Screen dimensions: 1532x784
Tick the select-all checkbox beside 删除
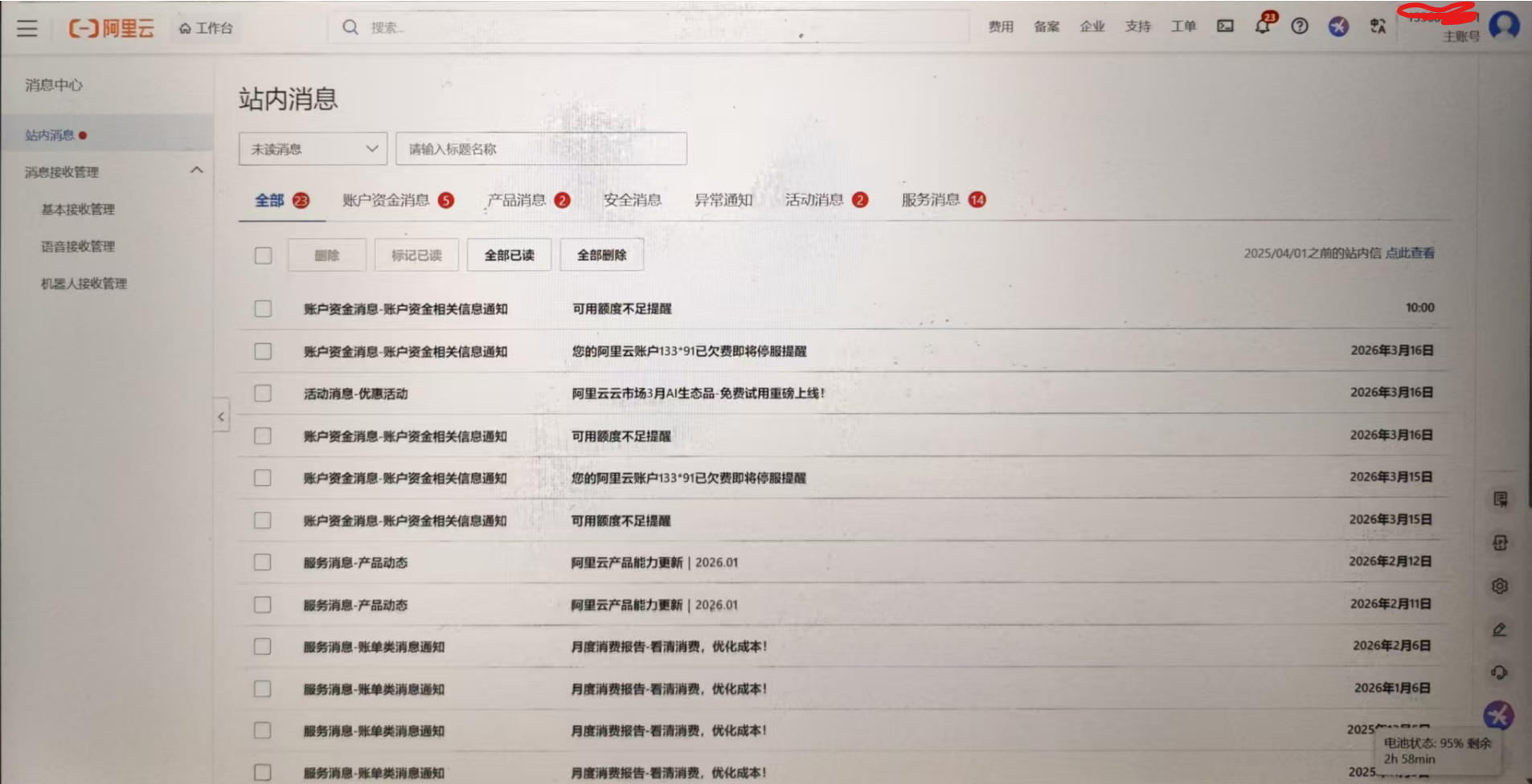[x=263, y=255]
